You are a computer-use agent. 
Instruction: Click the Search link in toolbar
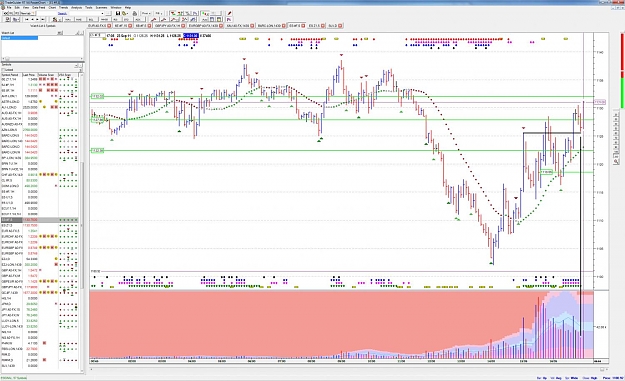point(62,13)
